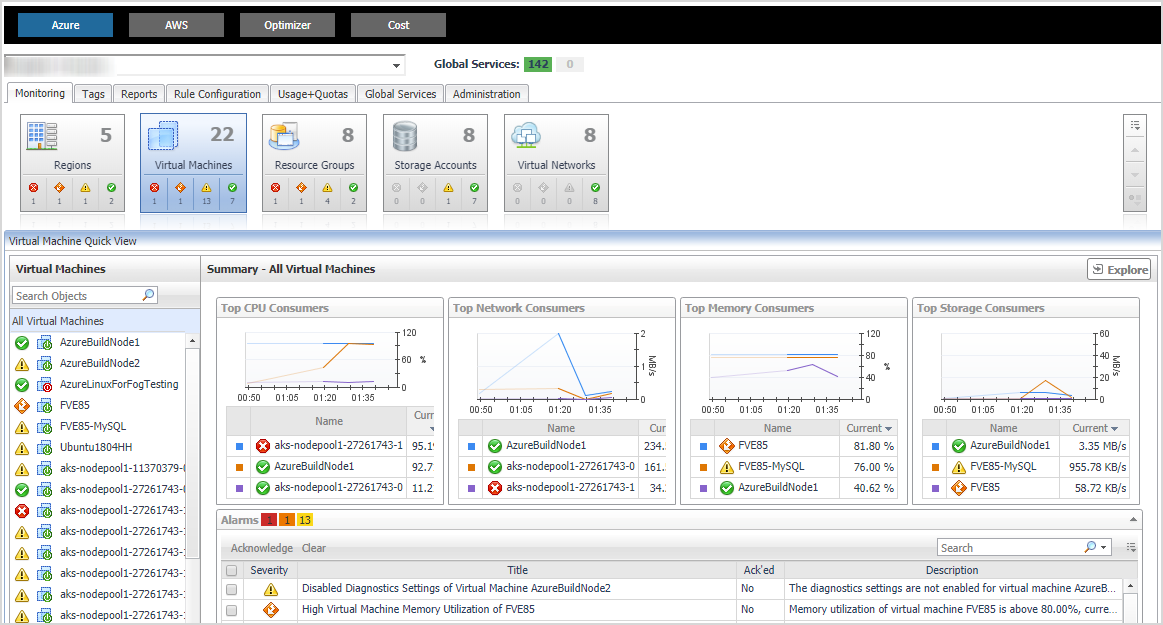
Task: Click the Clear alarm button
Action: [x=314, y=548]
